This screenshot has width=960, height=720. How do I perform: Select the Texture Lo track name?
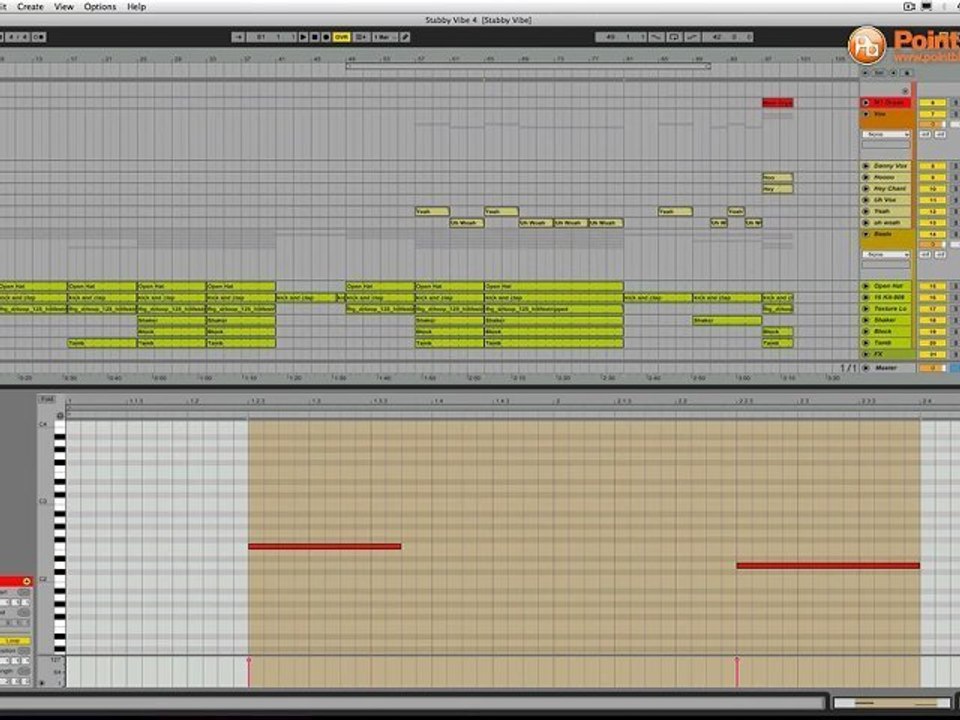click(890, 309)
